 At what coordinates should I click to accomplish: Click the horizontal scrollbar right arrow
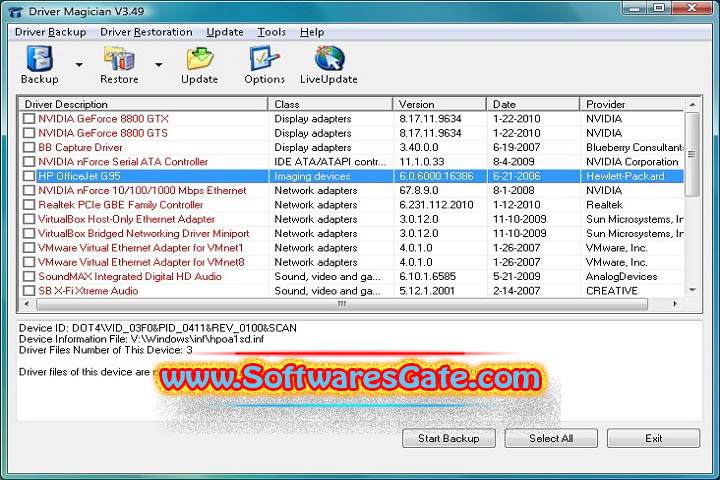click(x=675, y=304)
